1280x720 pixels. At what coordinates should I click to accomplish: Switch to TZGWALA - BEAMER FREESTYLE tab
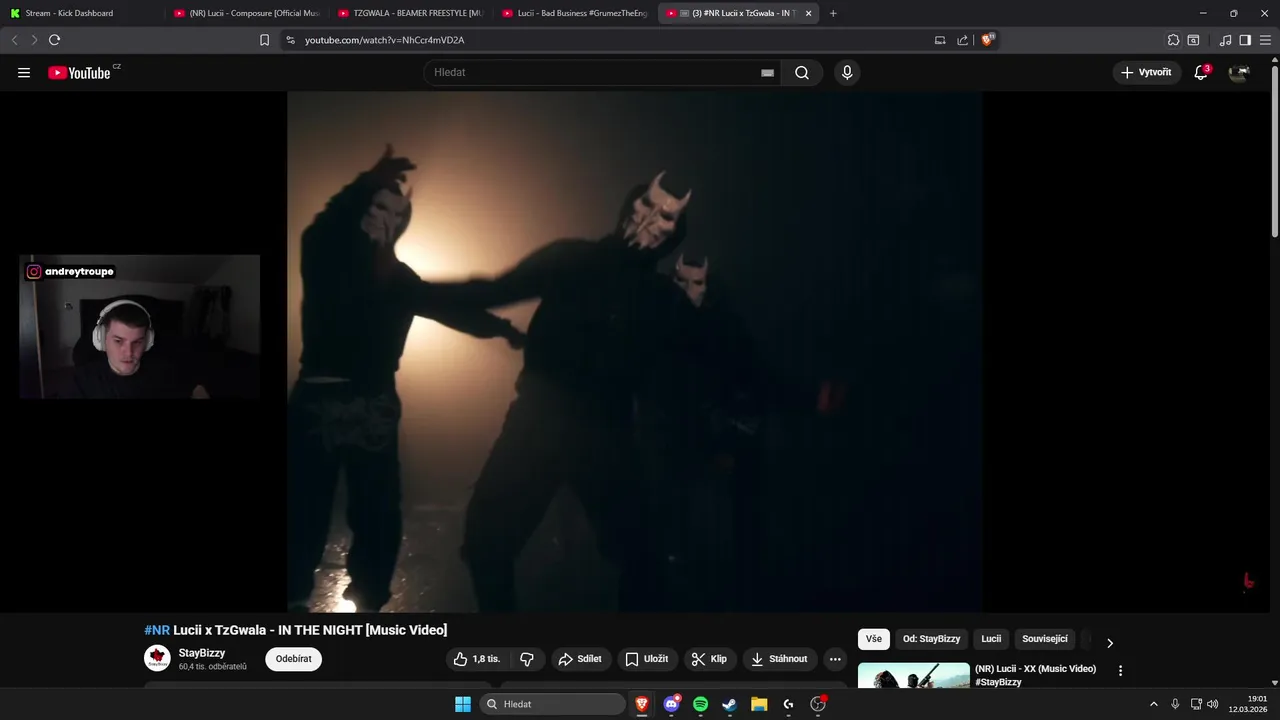coord(411,13)
